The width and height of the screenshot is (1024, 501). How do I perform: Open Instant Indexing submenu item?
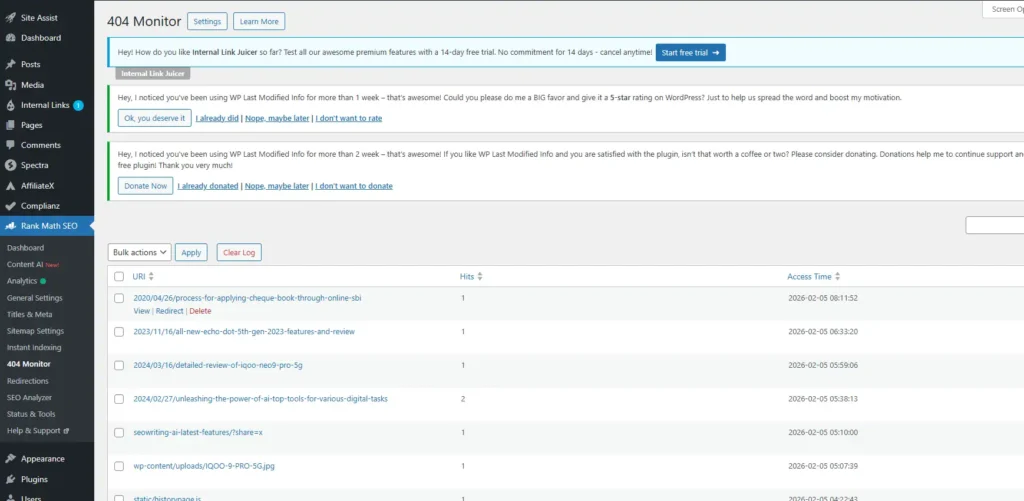coord(34,347)
